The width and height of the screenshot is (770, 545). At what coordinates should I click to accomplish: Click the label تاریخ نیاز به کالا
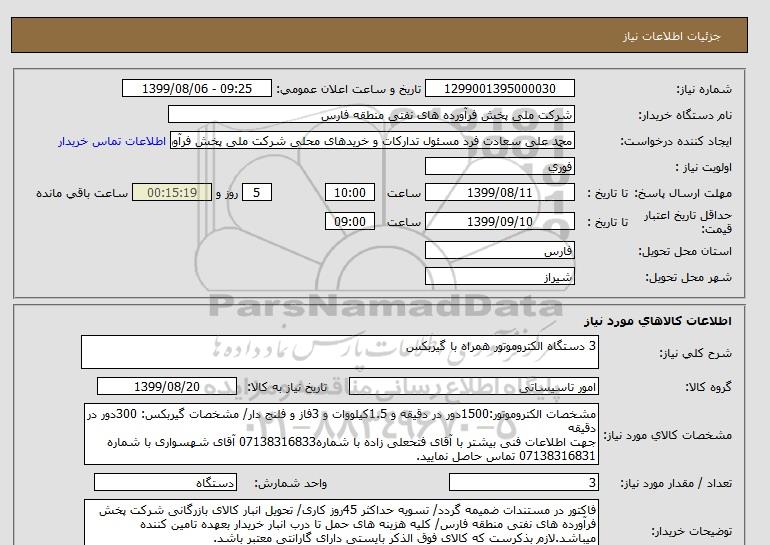coord(287,387)
